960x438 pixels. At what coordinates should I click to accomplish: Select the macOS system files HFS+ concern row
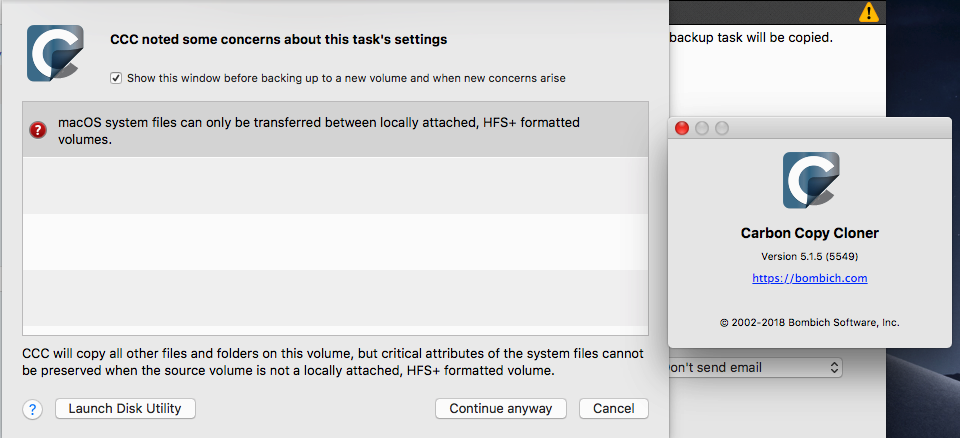[336, 130]
